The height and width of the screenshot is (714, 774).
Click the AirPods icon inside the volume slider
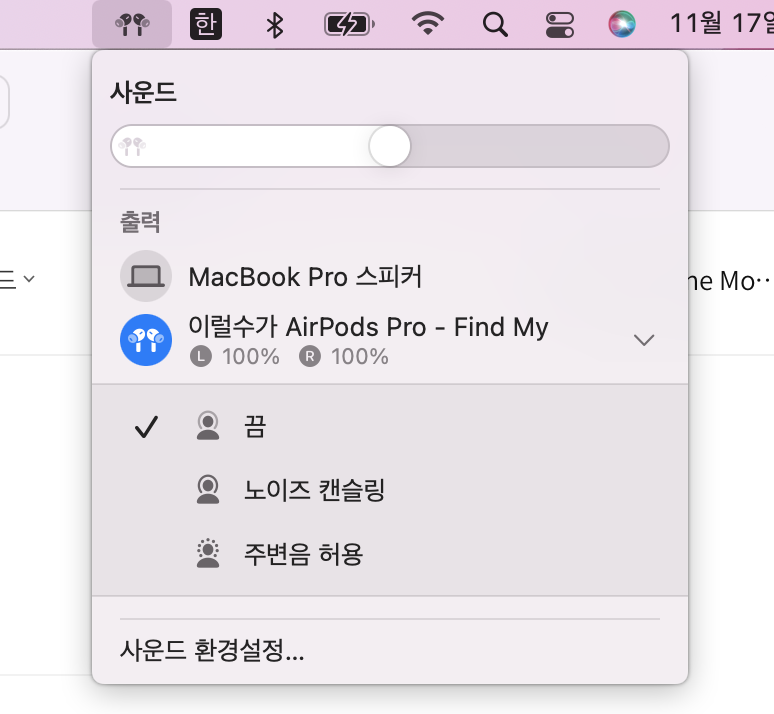(132, 147)
